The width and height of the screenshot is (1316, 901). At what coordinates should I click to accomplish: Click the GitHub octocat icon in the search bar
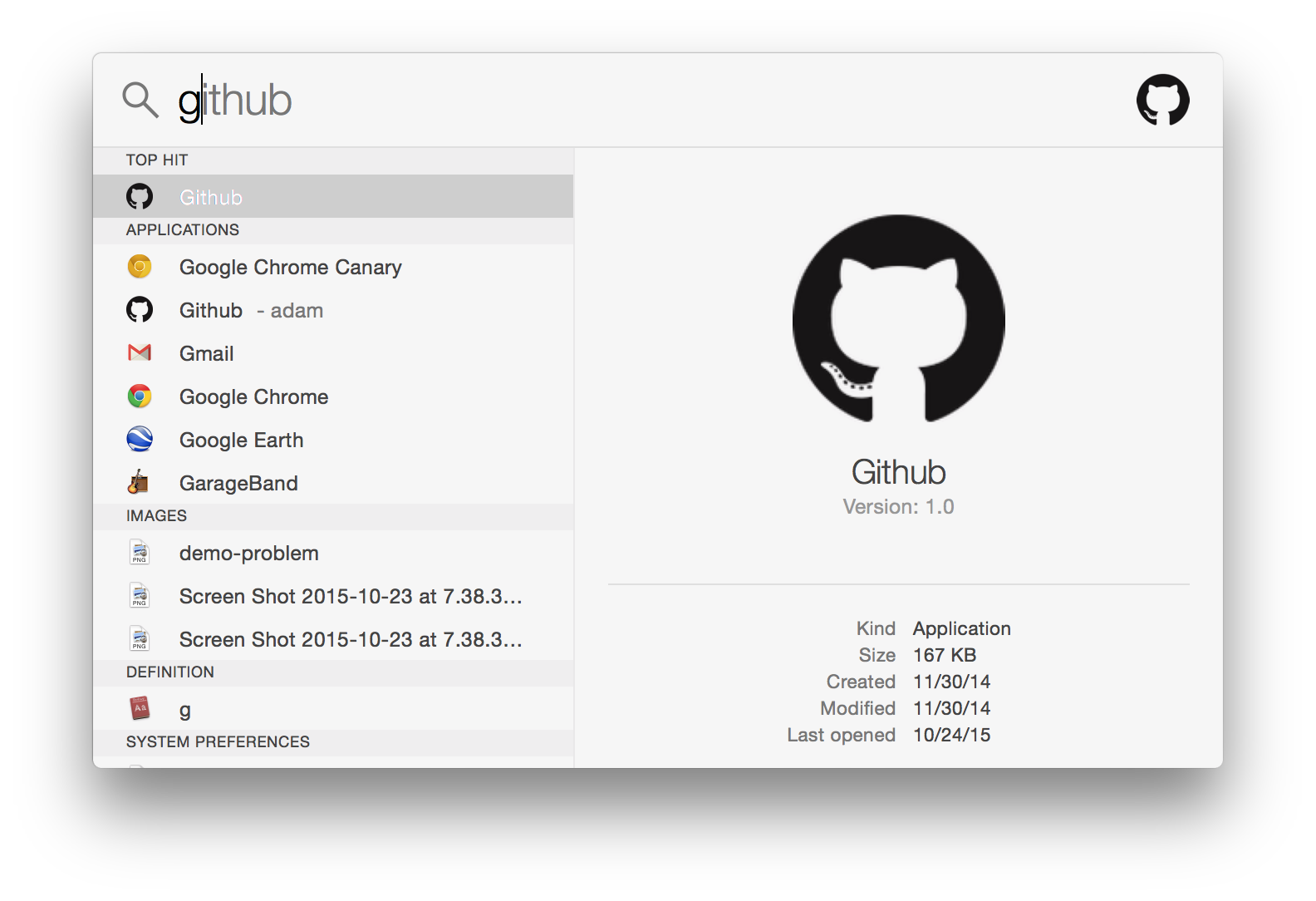(1162, 100)
